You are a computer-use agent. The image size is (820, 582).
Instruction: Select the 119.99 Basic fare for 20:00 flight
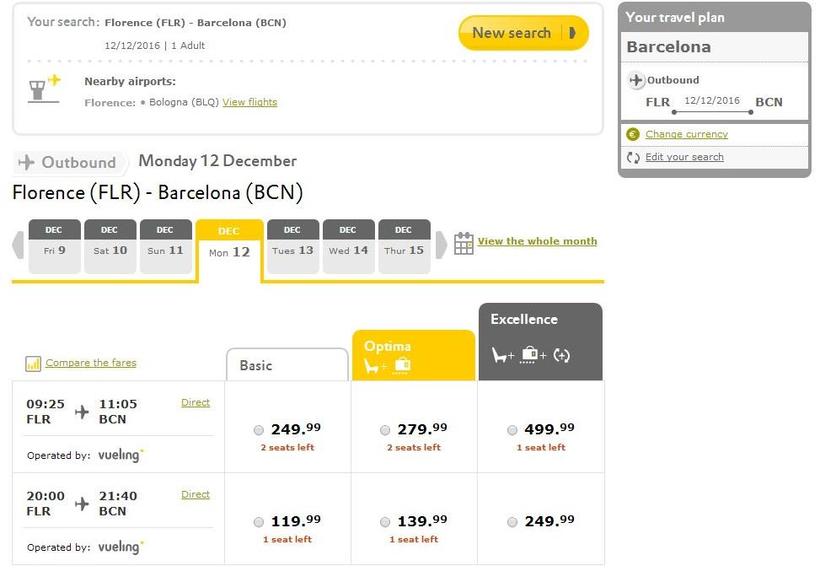(259, 522)
